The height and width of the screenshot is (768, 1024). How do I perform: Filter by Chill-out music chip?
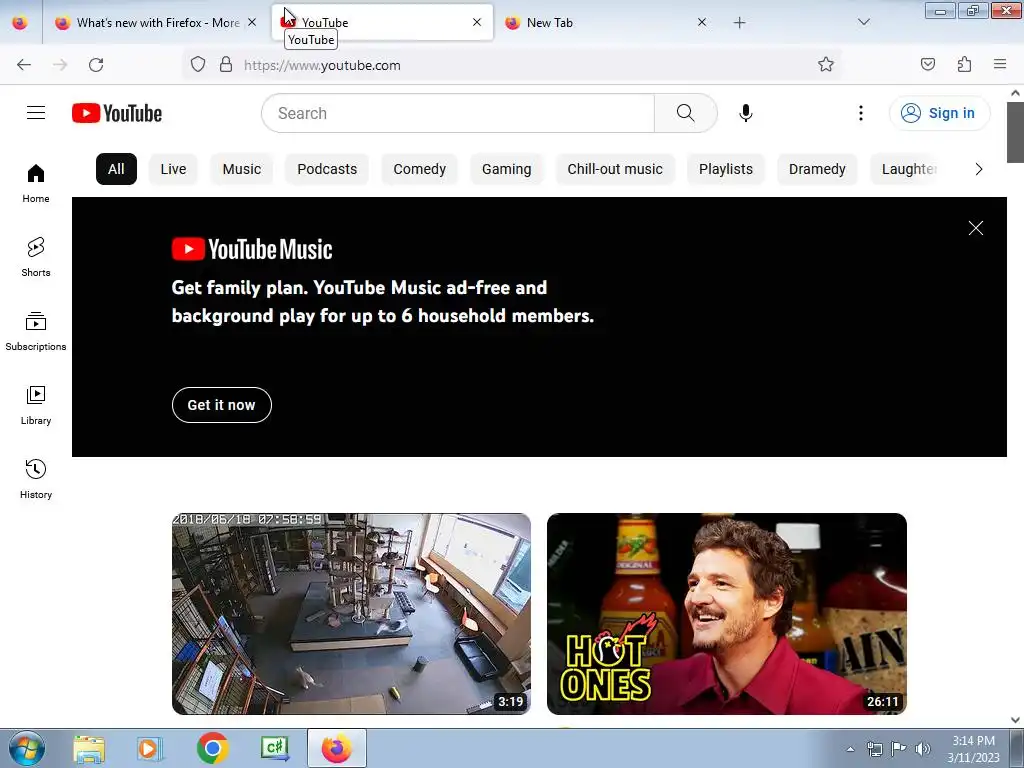pos(615,169)
